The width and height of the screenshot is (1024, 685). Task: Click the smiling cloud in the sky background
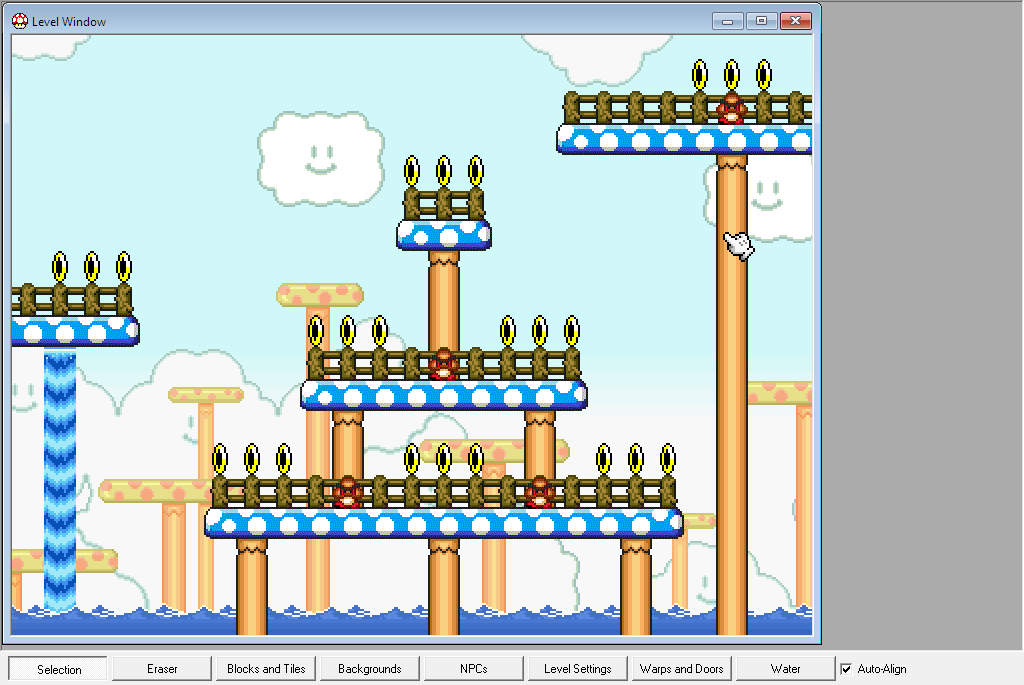pyautogui.click(x=321, y=159)
